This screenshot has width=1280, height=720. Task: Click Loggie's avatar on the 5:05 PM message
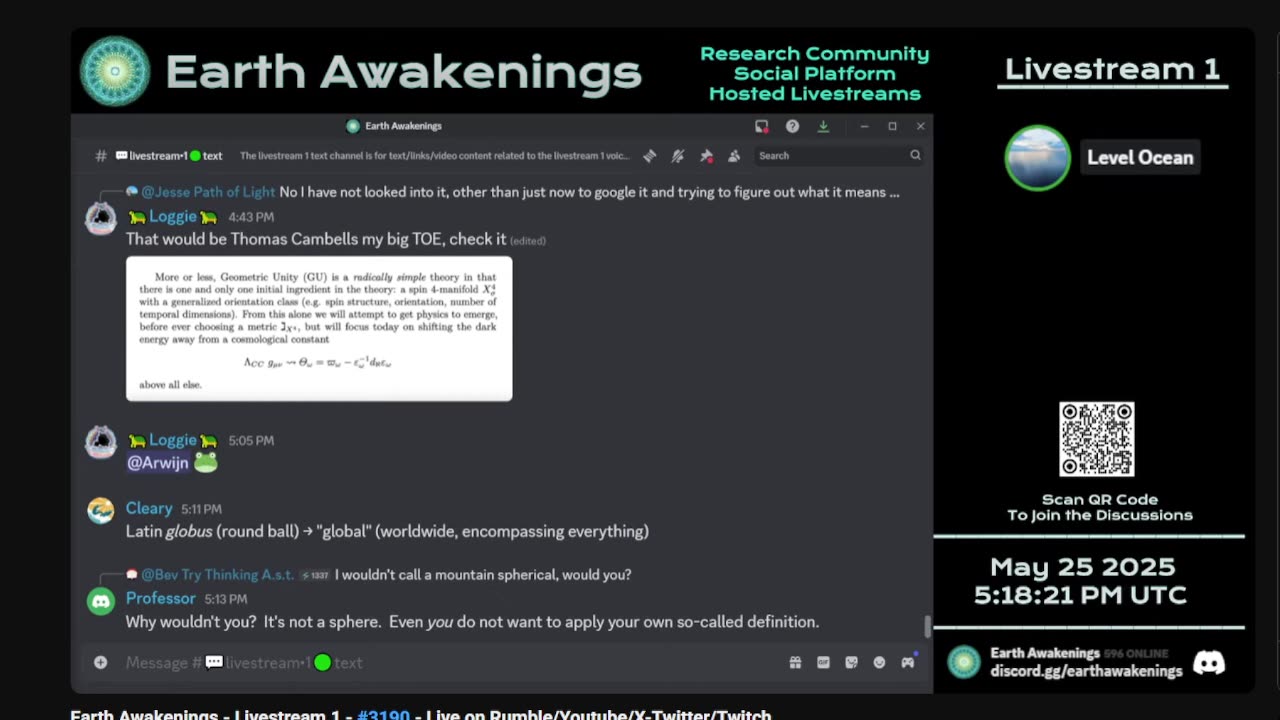pyautogui.click(x=101, y=442)
